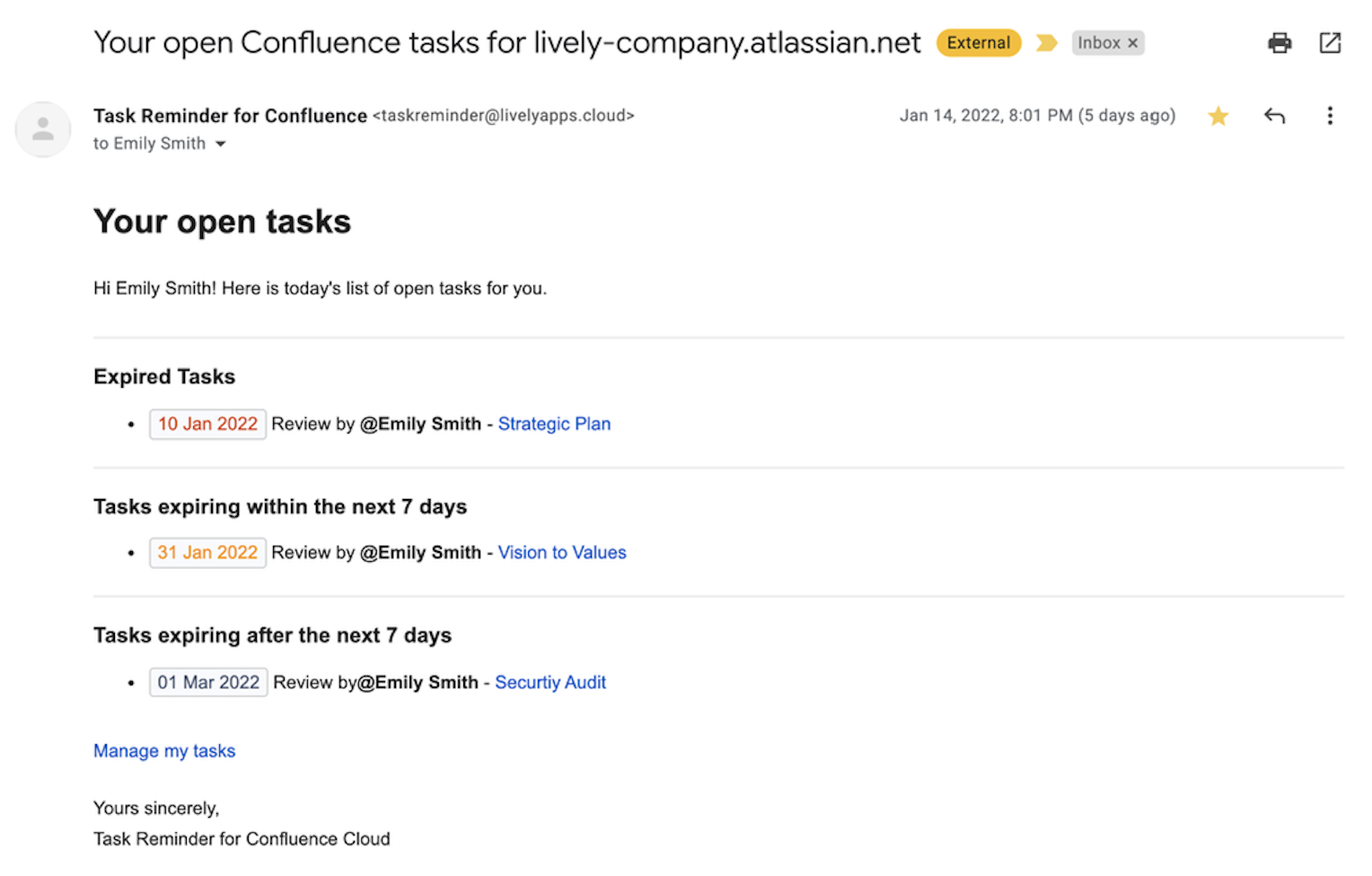
Task: Click the 10 Jan 2022 date badge
Action: point(207,424)
